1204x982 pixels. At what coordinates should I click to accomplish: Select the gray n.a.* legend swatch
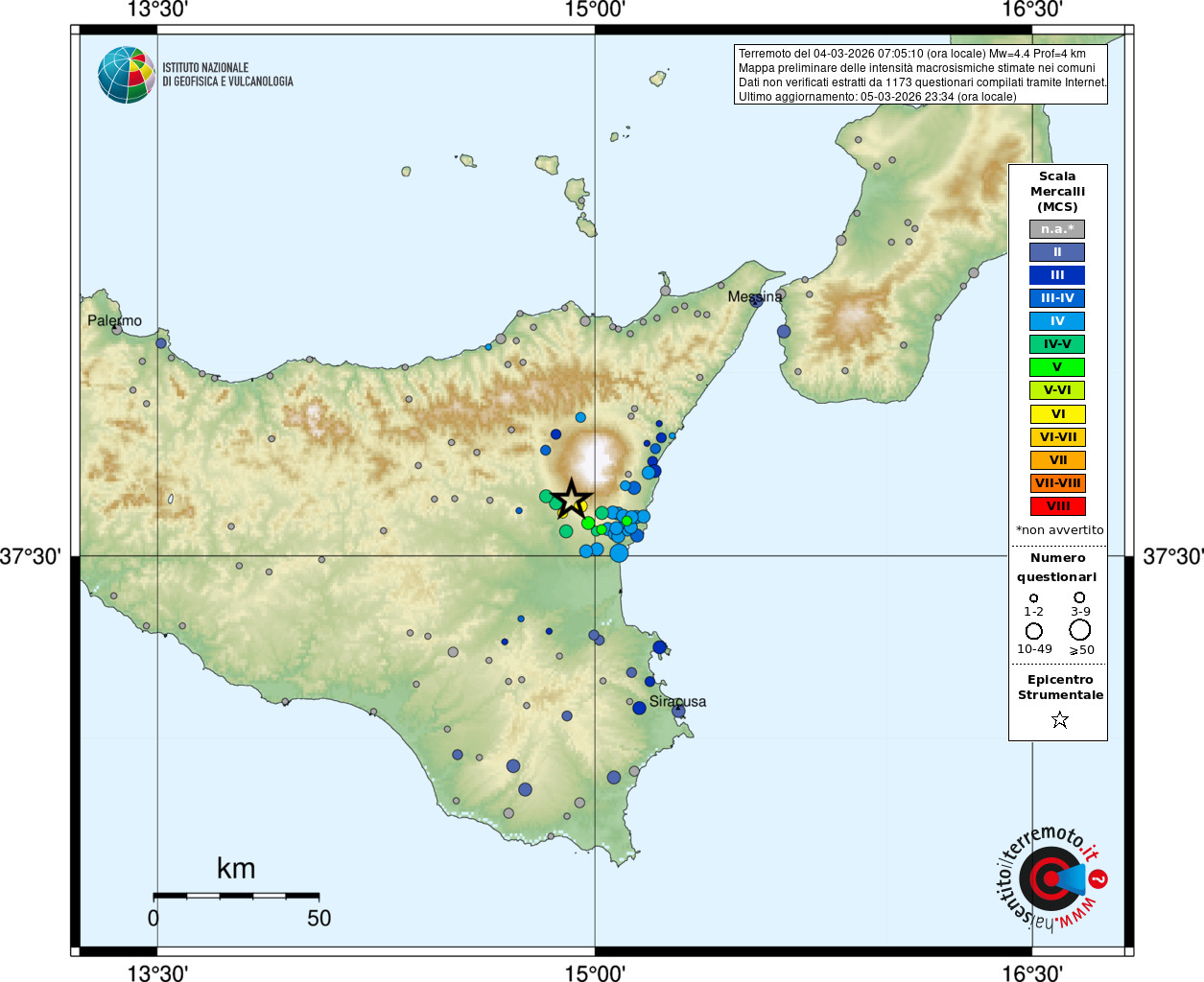click(x=1057, y=229)
